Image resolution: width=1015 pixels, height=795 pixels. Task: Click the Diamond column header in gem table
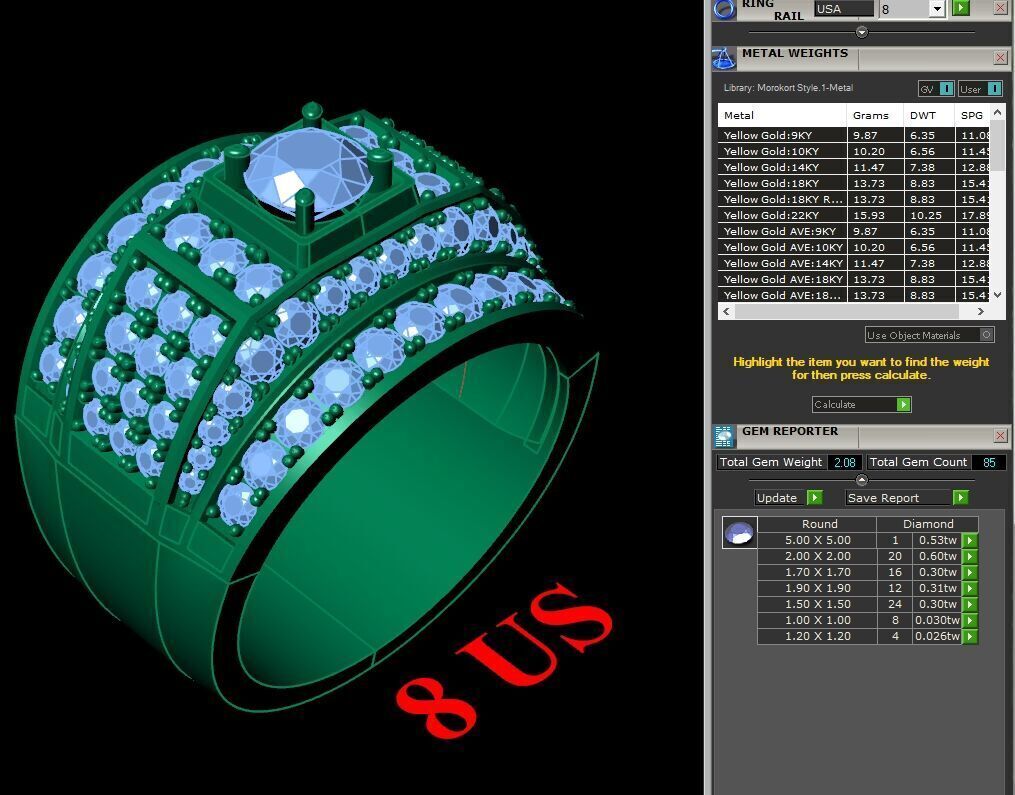tap(928, 524)
